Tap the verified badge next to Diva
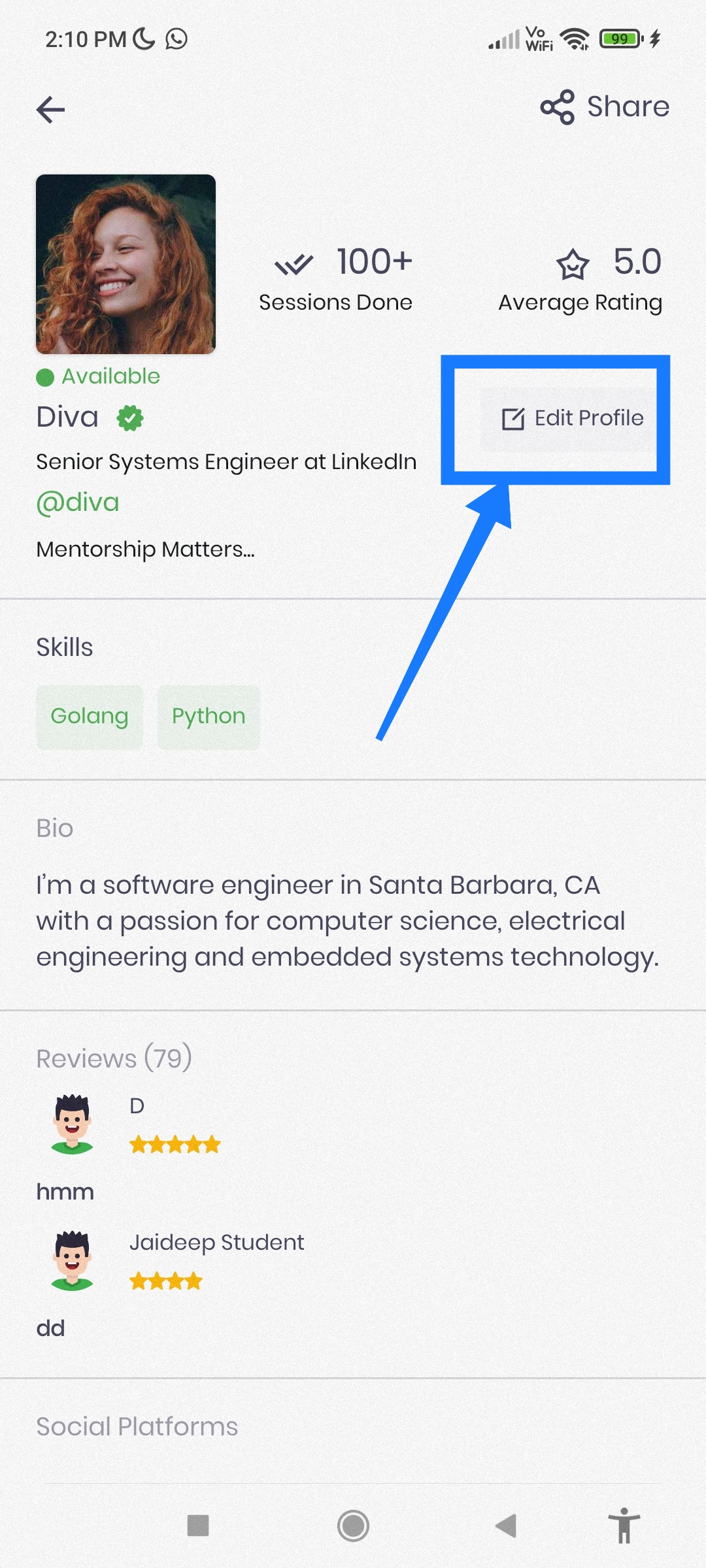706x1568 pixels. click(131, 417)
